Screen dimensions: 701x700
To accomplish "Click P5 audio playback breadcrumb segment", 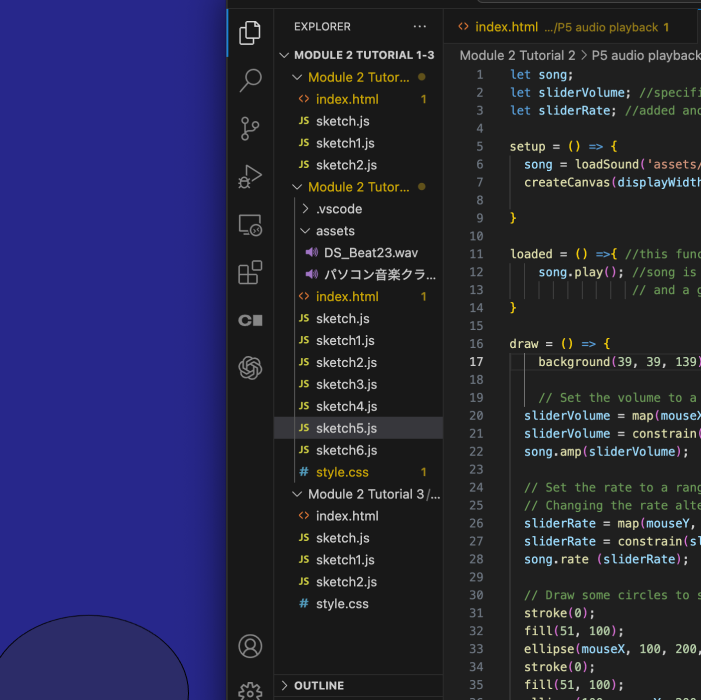I will (646, 55).
